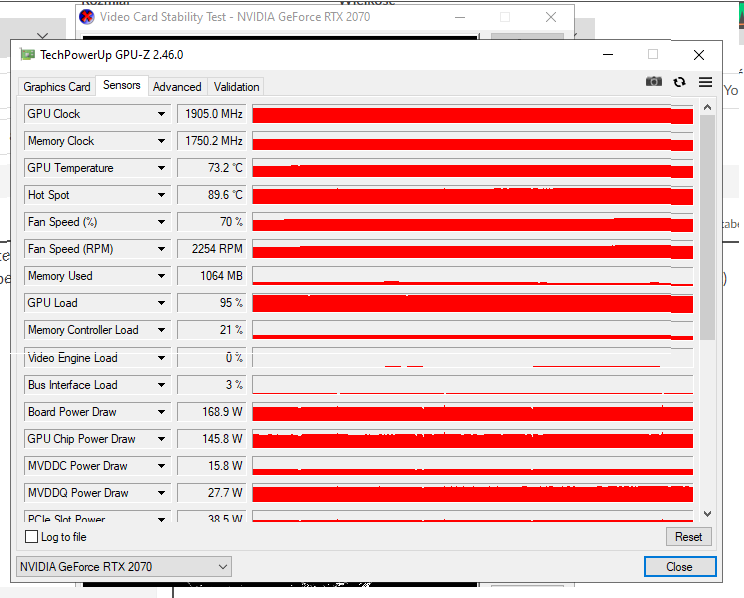This screenshot has height=598, width=744.
Task: Click the Close button in GPU-Z
Action: tap(679, 567)
